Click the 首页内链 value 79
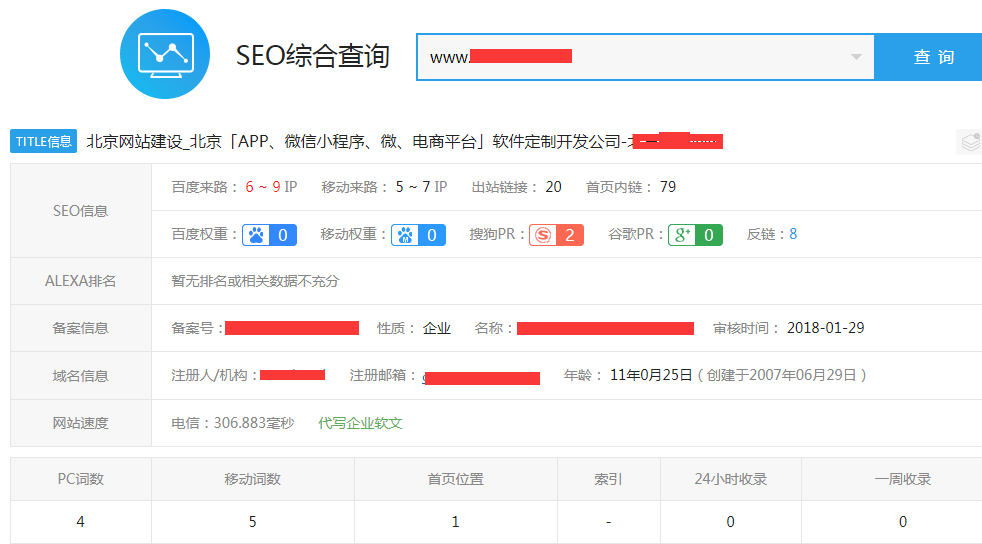982x544 pixels. [668, 187]
